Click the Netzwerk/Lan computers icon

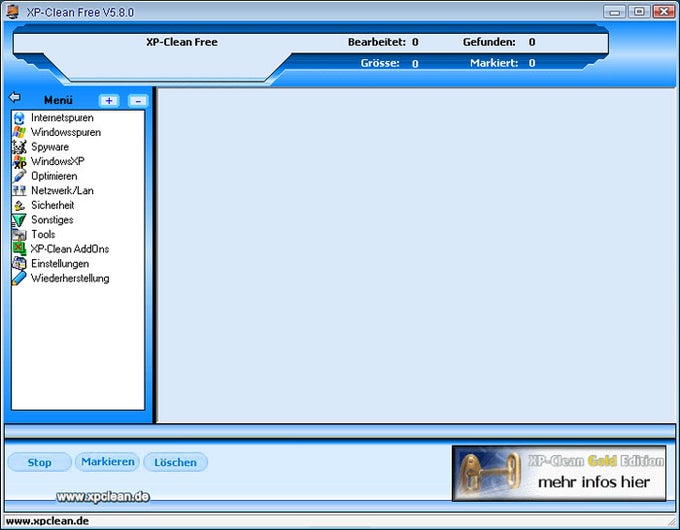(19, 191)
